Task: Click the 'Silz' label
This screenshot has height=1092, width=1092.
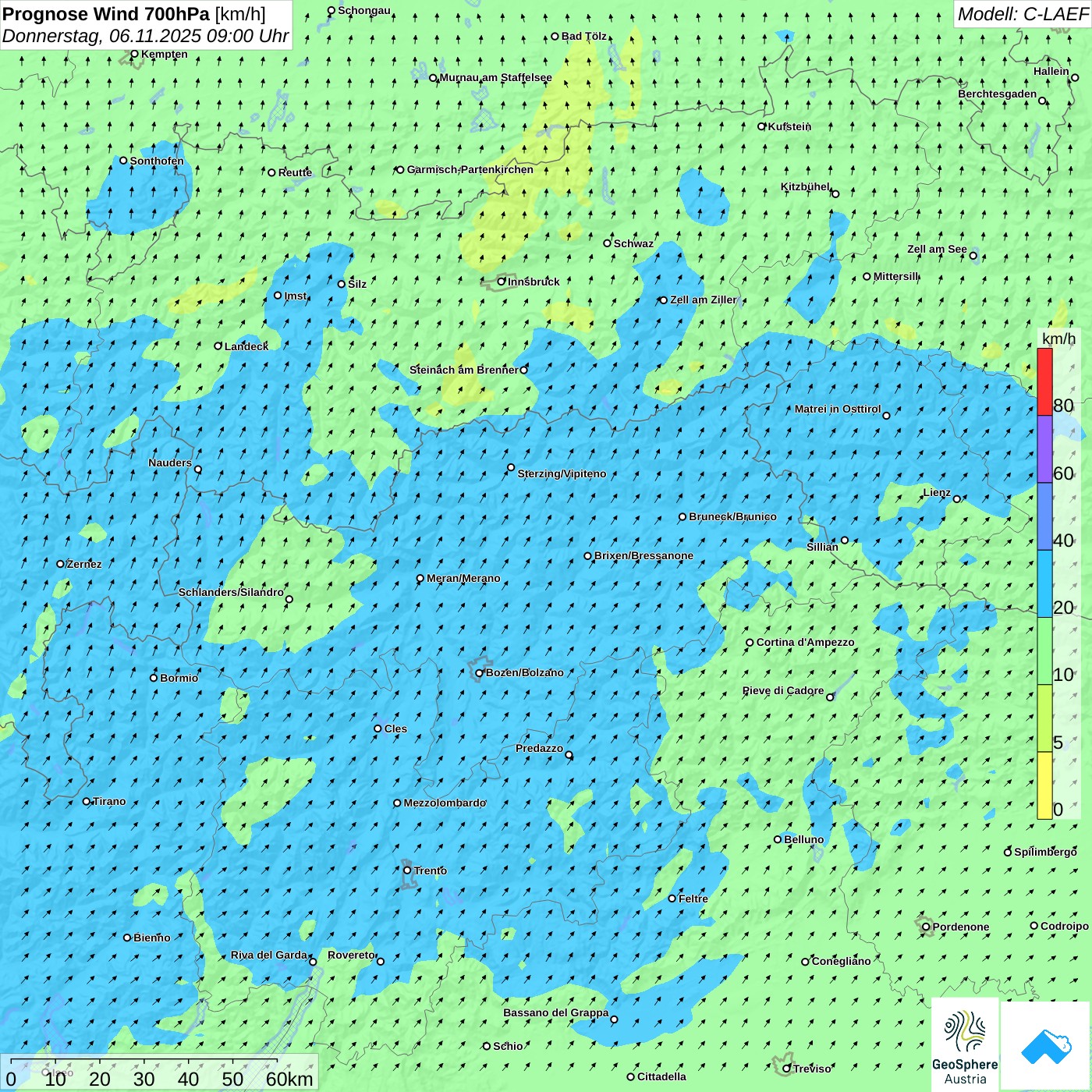Action: click(x=357, y=284)
